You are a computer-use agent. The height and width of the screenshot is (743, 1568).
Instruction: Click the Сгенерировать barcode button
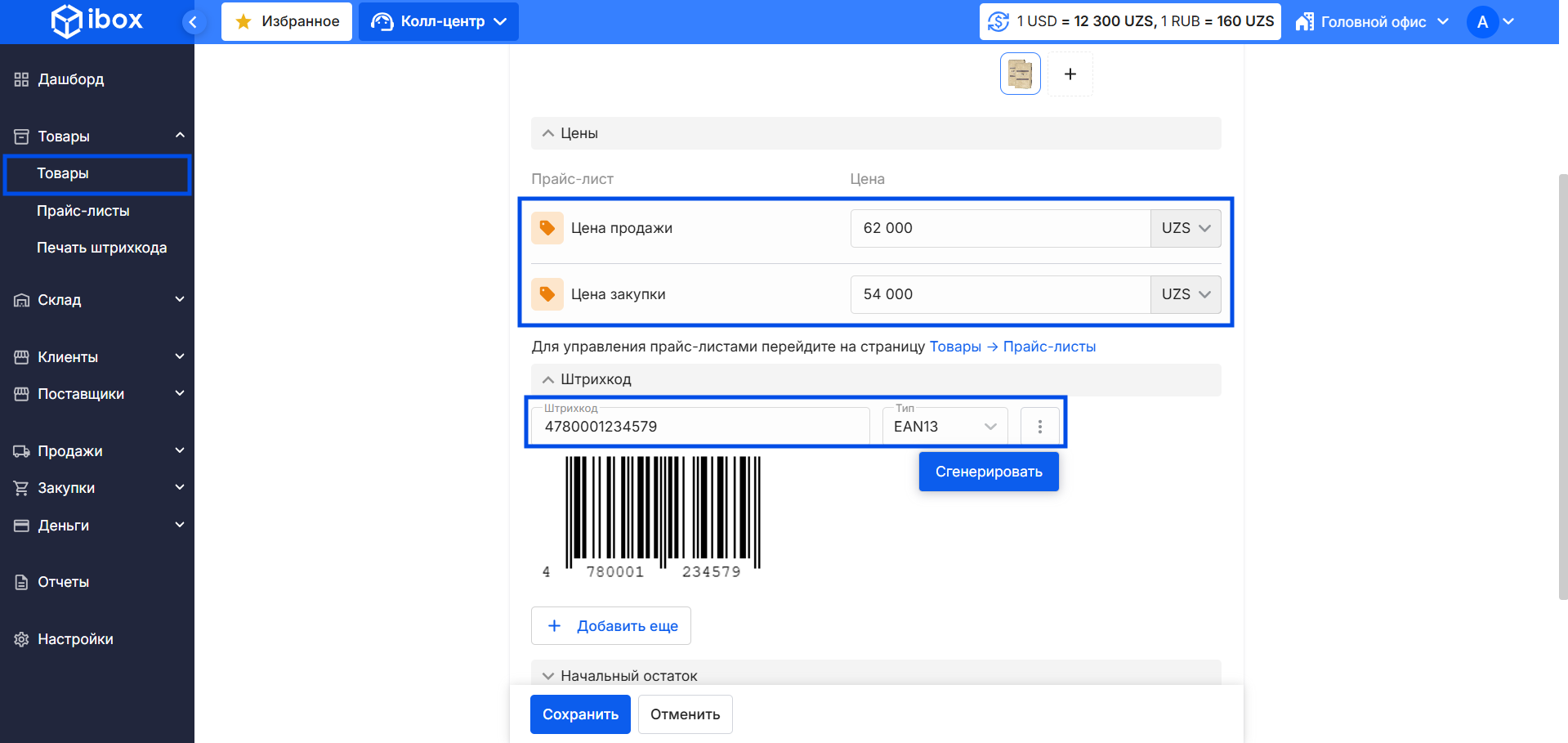(x=988, y=472)
